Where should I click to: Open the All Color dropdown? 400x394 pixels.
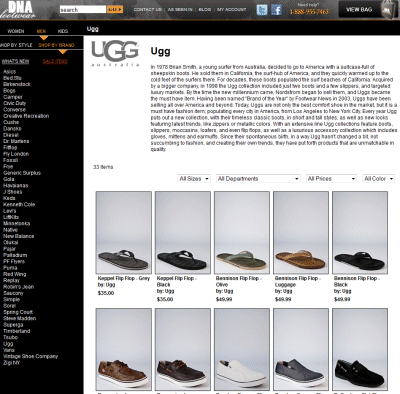pos(378,179)
